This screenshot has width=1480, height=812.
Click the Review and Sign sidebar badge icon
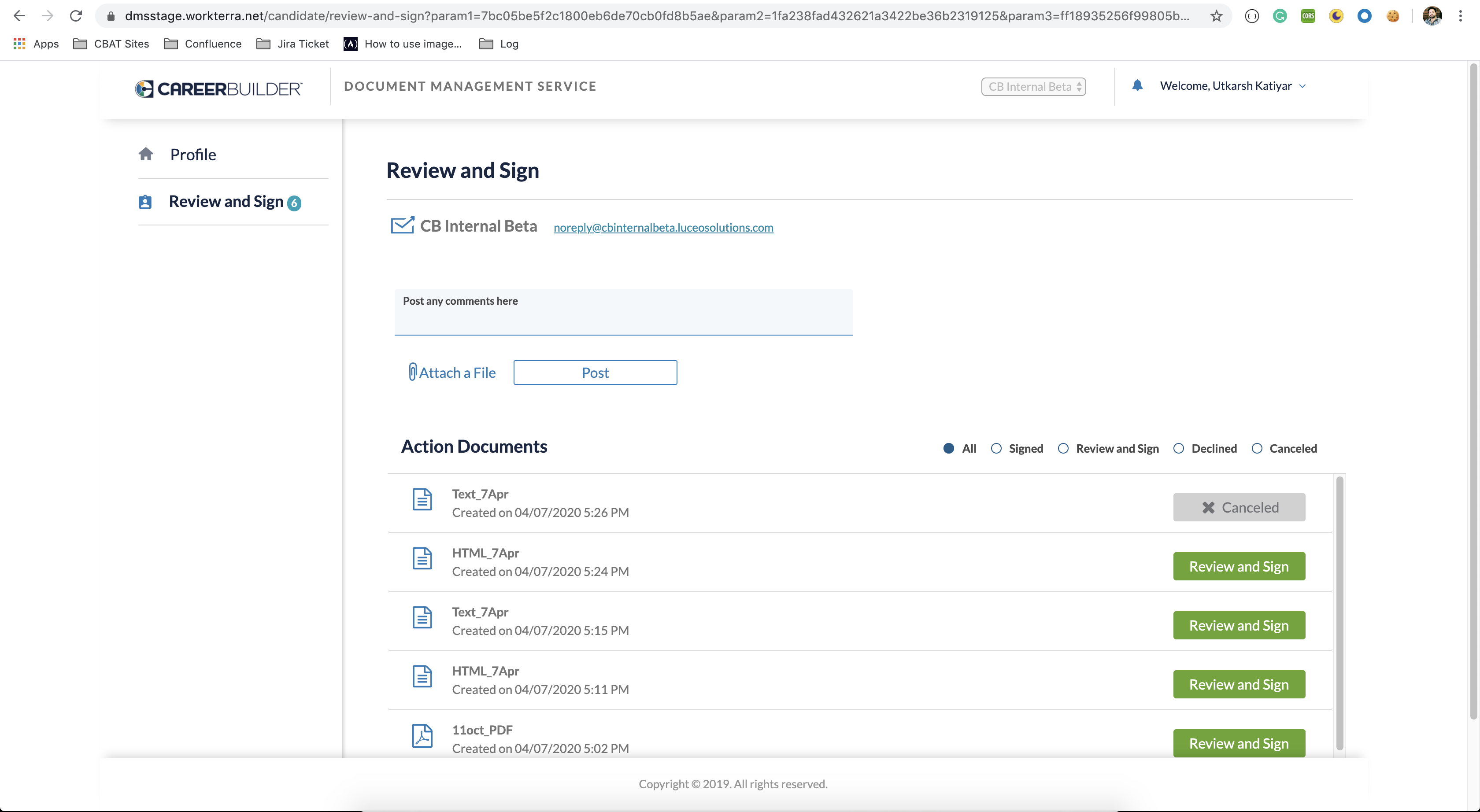coord(145,202)
